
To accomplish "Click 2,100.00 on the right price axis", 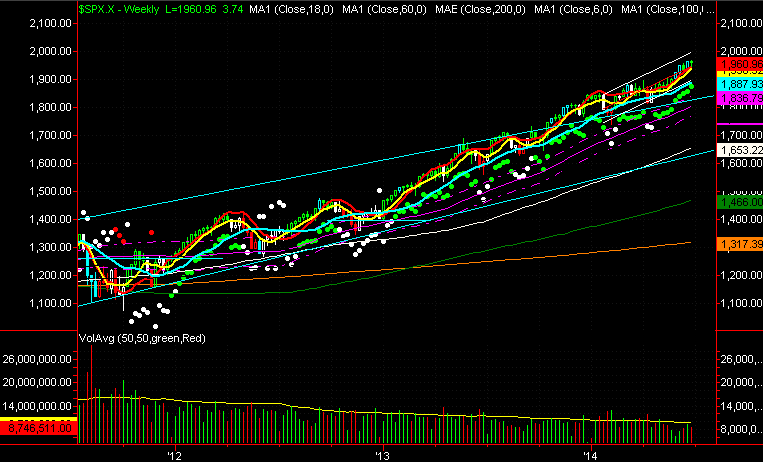I will click(741, 23).
